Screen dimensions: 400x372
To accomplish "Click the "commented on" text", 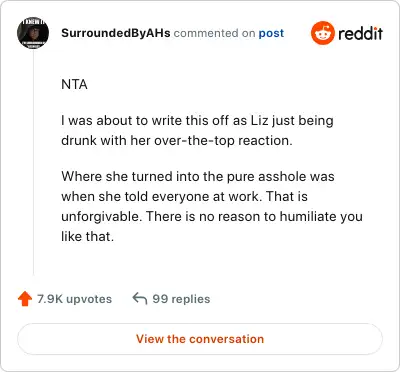I will [214, 33].
